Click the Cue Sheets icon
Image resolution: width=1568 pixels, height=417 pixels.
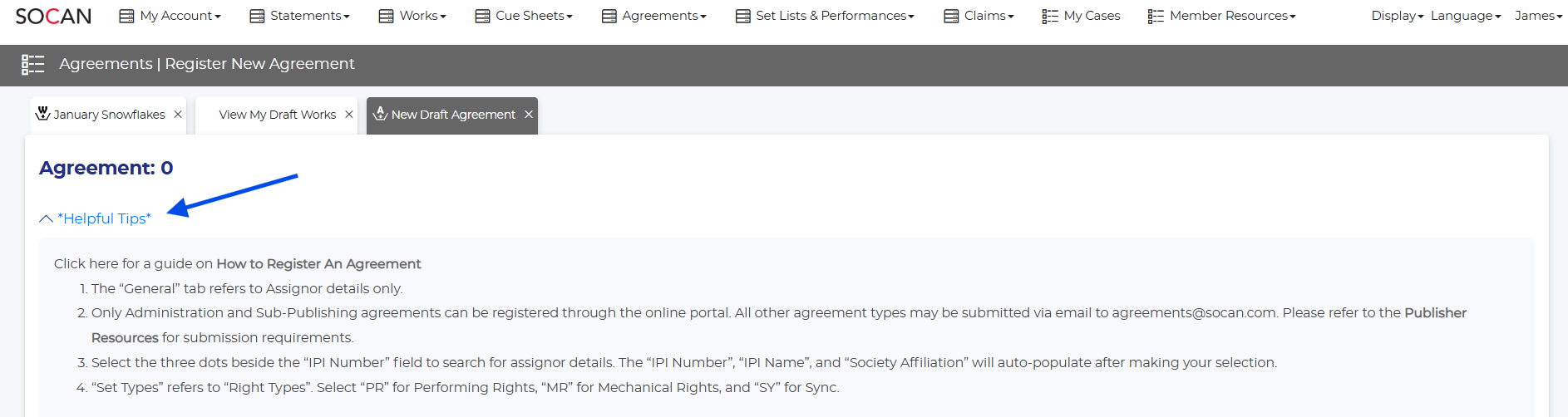point(482,16)
